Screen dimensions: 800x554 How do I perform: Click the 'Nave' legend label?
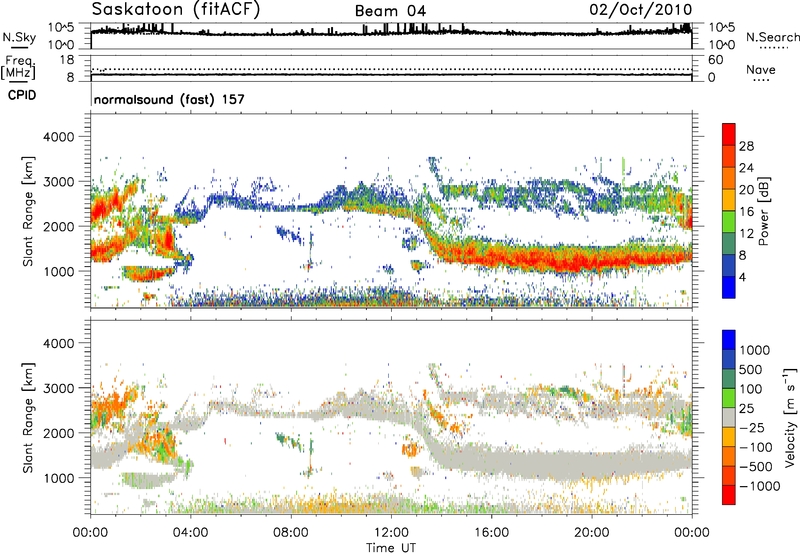click(761, 69)
